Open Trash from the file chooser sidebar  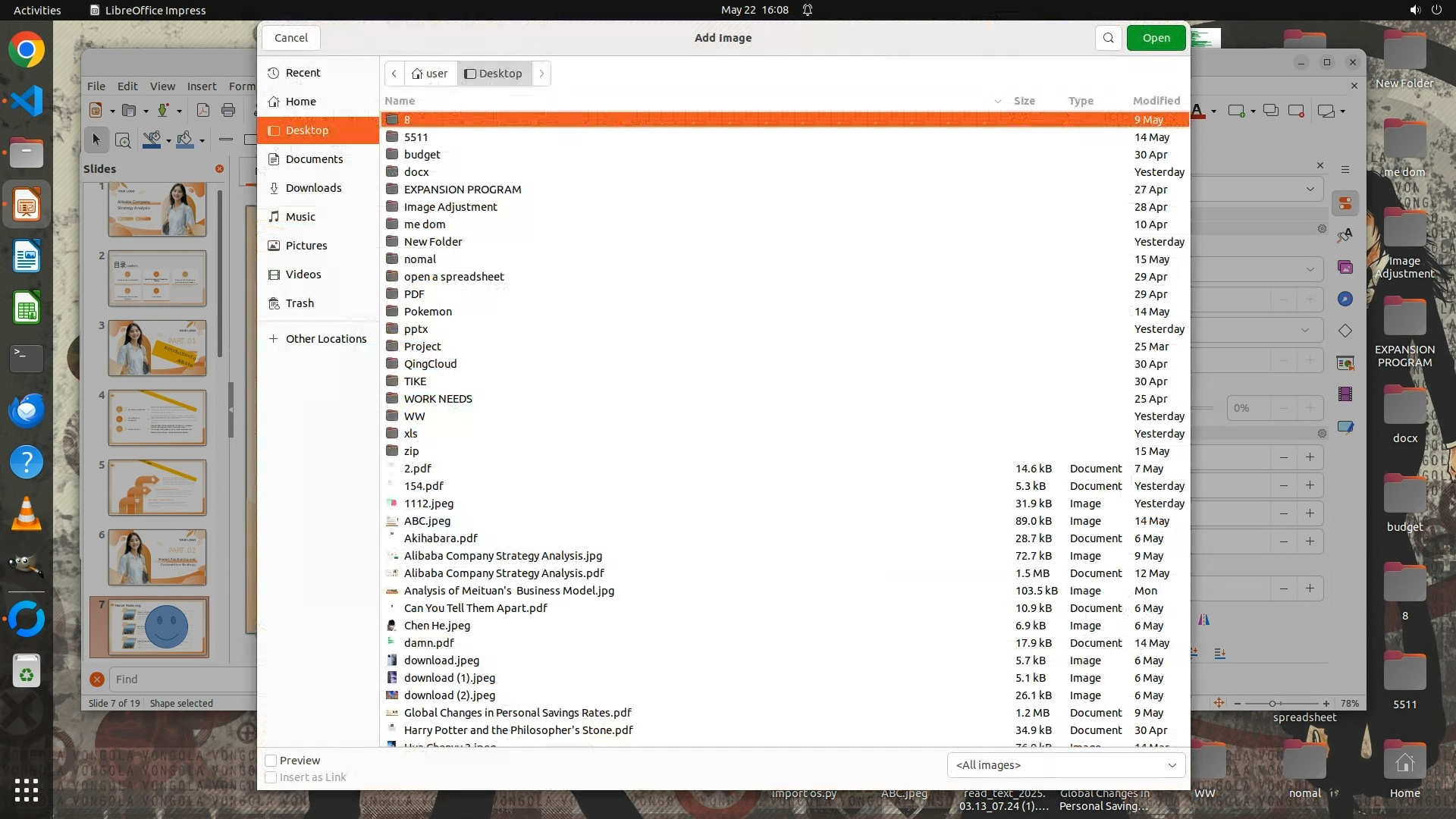[x=299, y=303]
